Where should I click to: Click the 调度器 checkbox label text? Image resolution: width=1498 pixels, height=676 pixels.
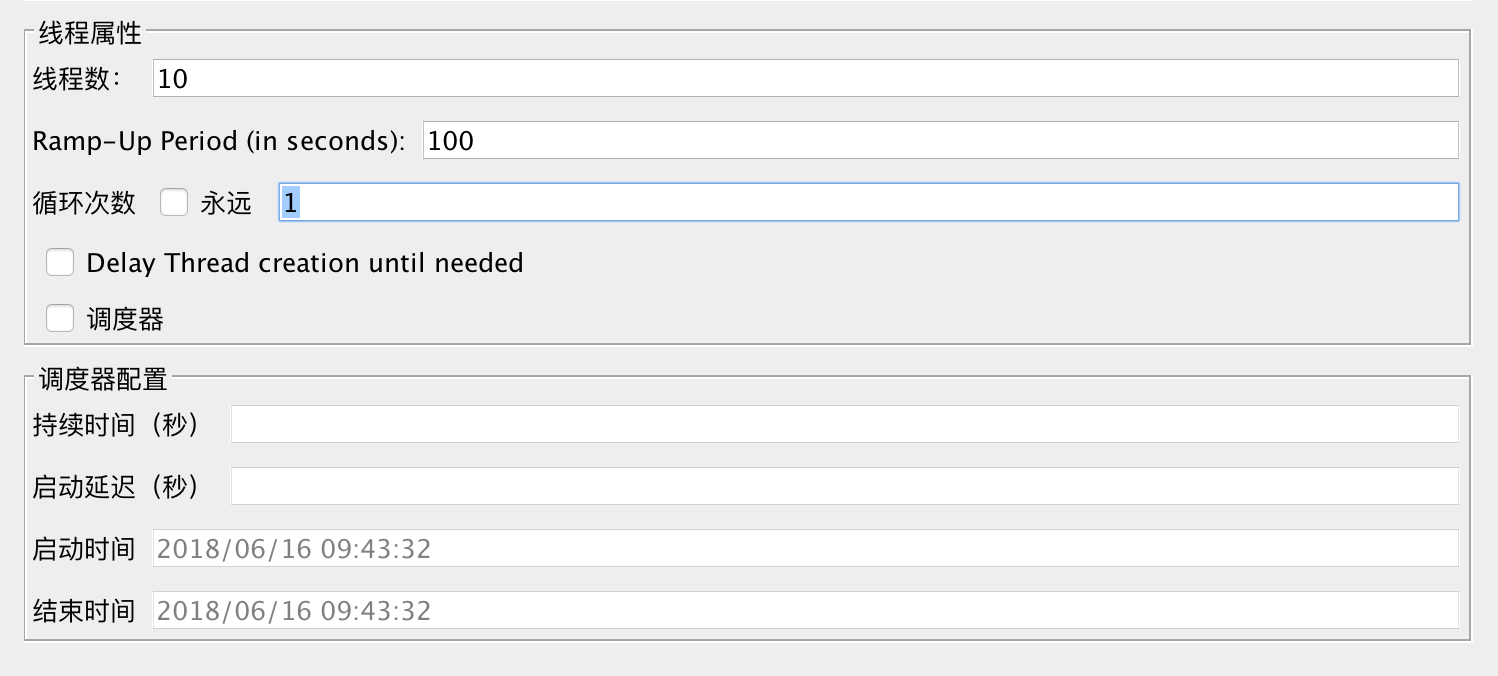pyautogui.click(x=125, y=320)
